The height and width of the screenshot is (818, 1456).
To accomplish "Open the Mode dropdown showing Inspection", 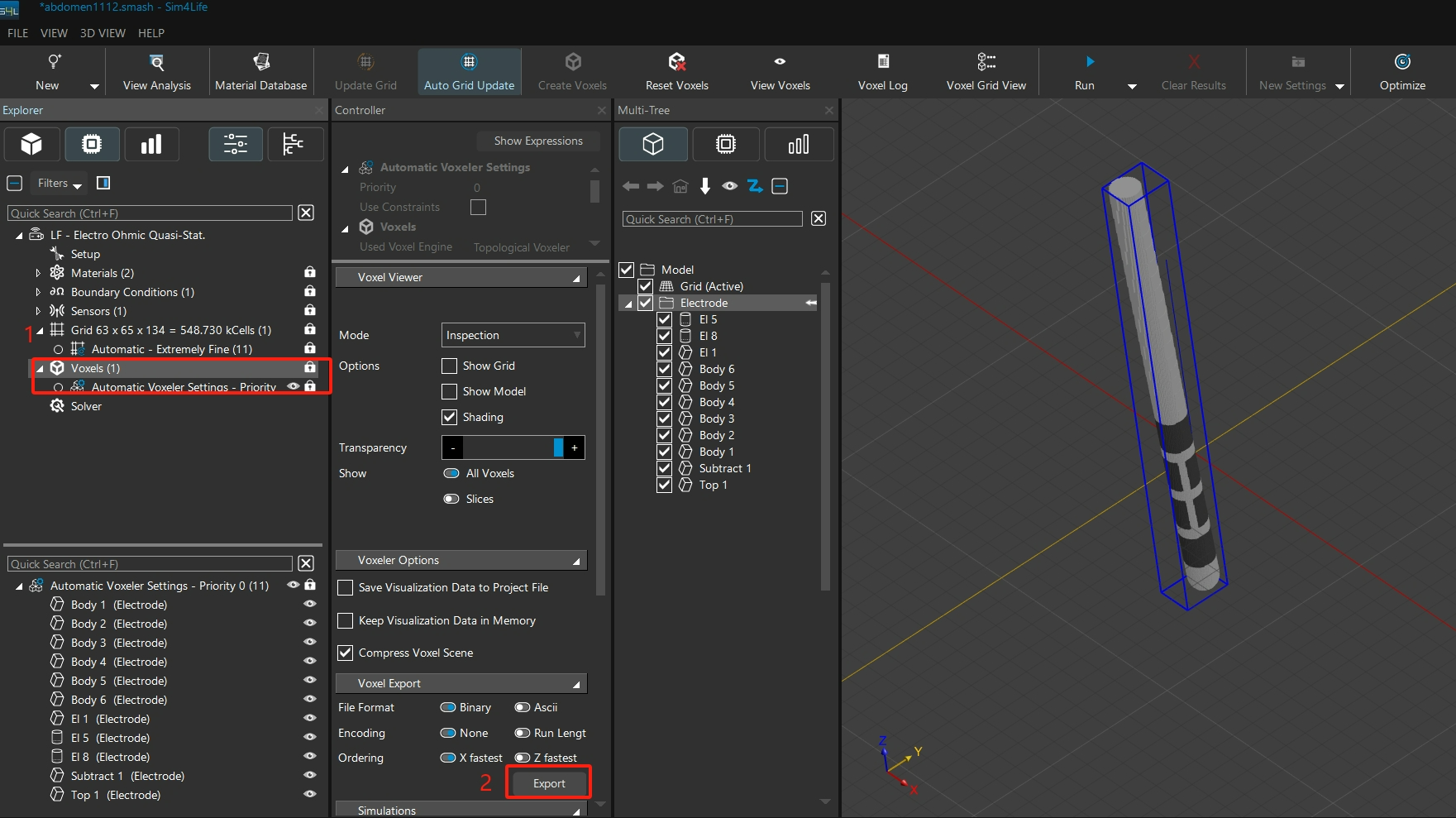I will point(513,335).
